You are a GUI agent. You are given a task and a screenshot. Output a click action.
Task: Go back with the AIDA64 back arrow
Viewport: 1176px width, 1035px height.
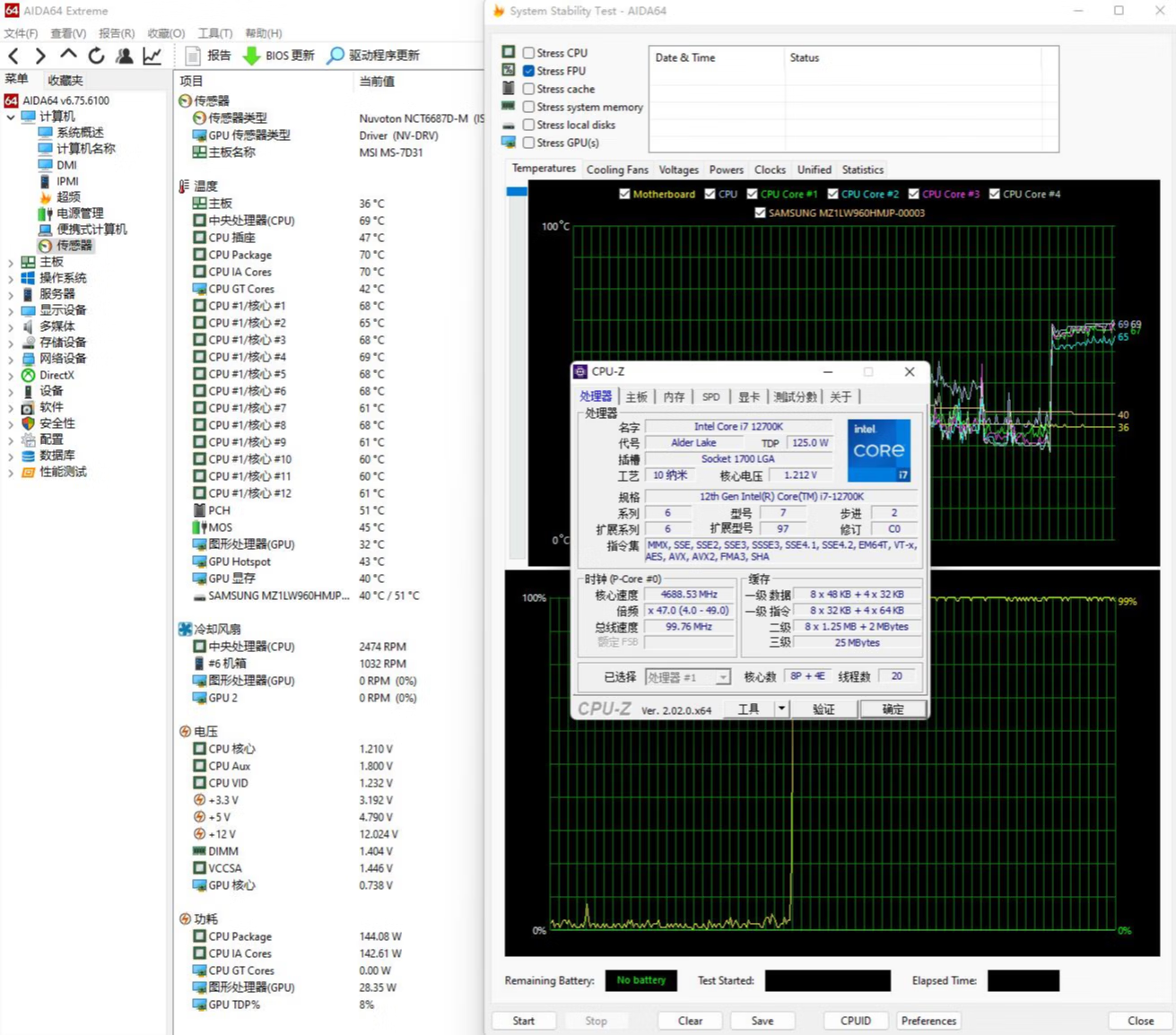13,56
